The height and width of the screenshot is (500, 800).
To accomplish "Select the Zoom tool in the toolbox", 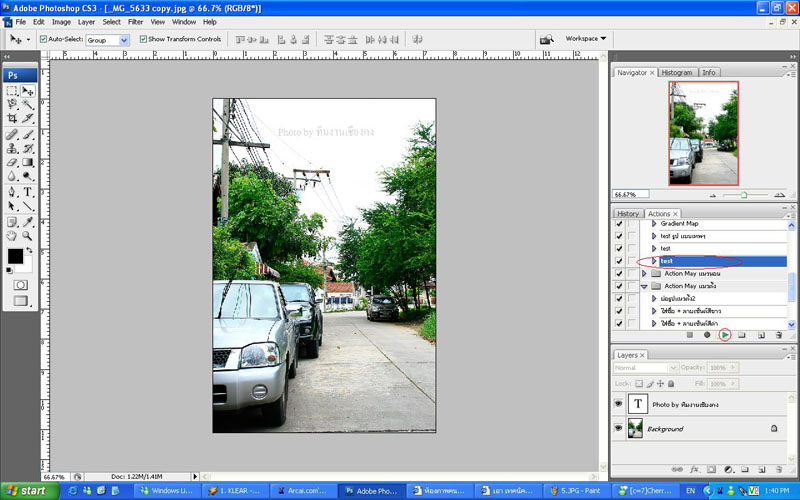I will point(28,236).
